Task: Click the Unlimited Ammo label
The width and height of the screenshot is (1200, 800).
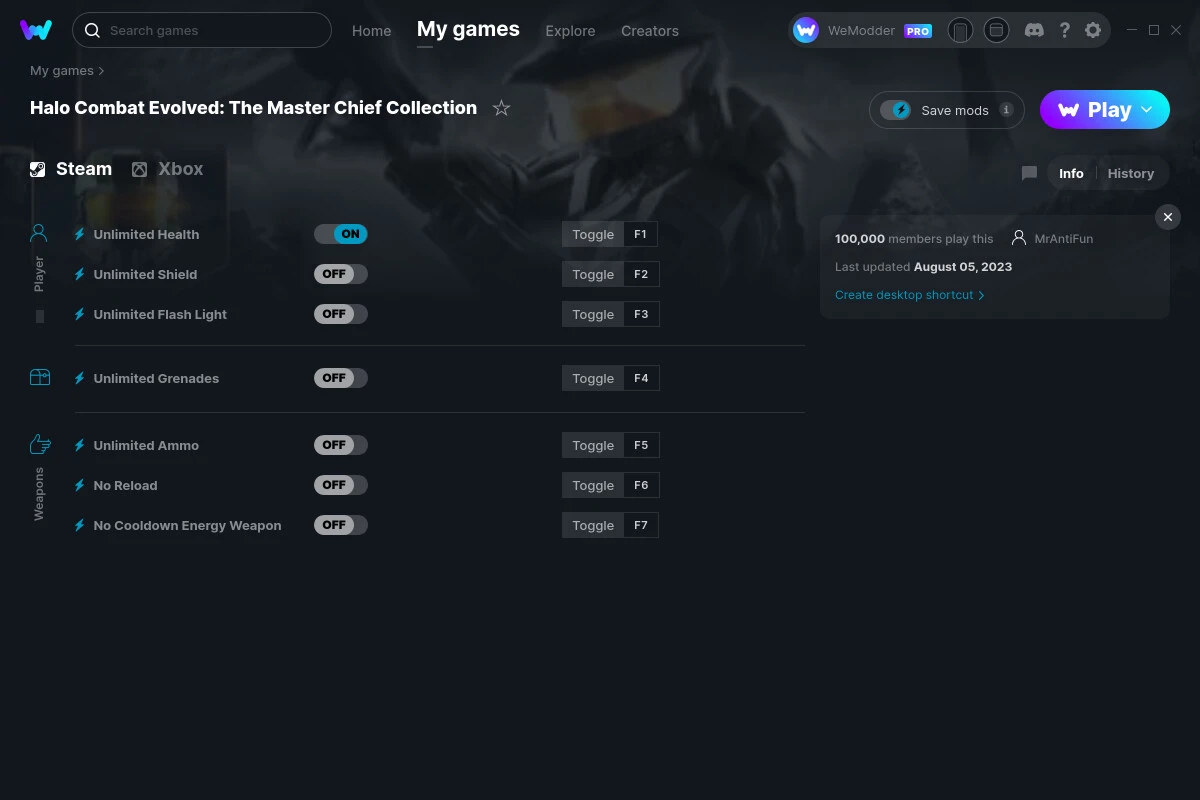Action: pos(146,445)
